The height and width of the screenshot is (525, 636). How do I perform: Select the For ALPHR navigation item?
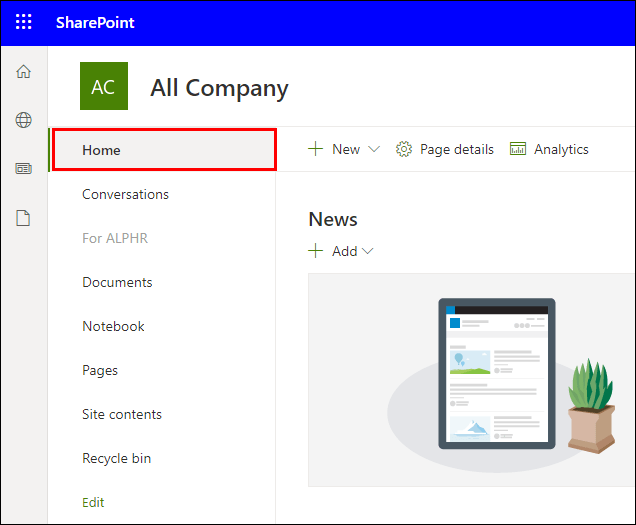pyautogui.click(x=115, y=238)
